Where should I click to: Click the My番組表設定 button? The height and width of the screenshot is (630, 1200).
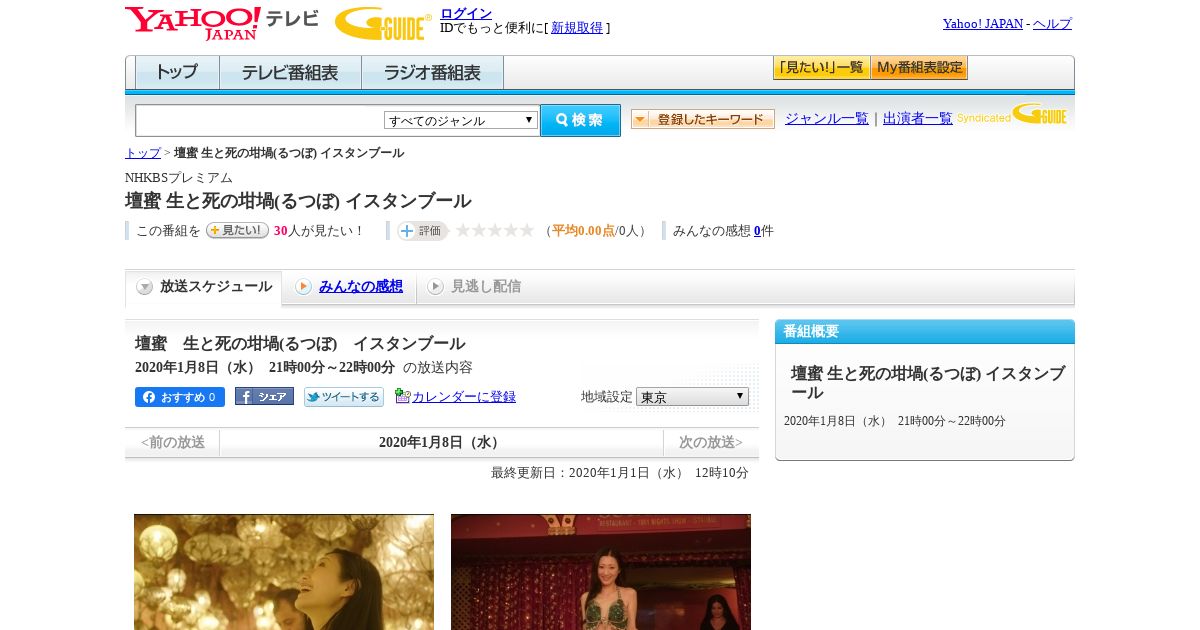(919, 68)
